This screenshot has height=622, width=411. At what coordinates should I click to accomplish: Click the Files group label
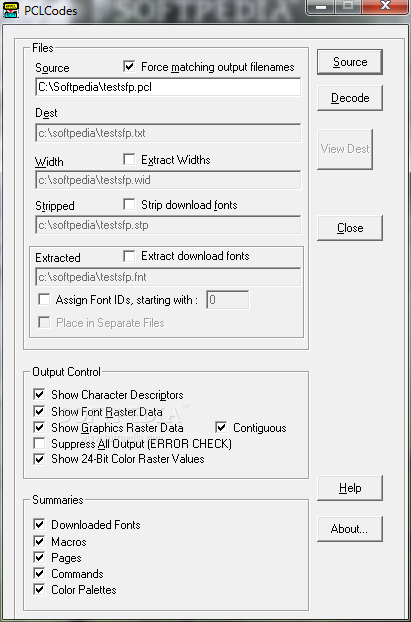[x=42, y=48]
